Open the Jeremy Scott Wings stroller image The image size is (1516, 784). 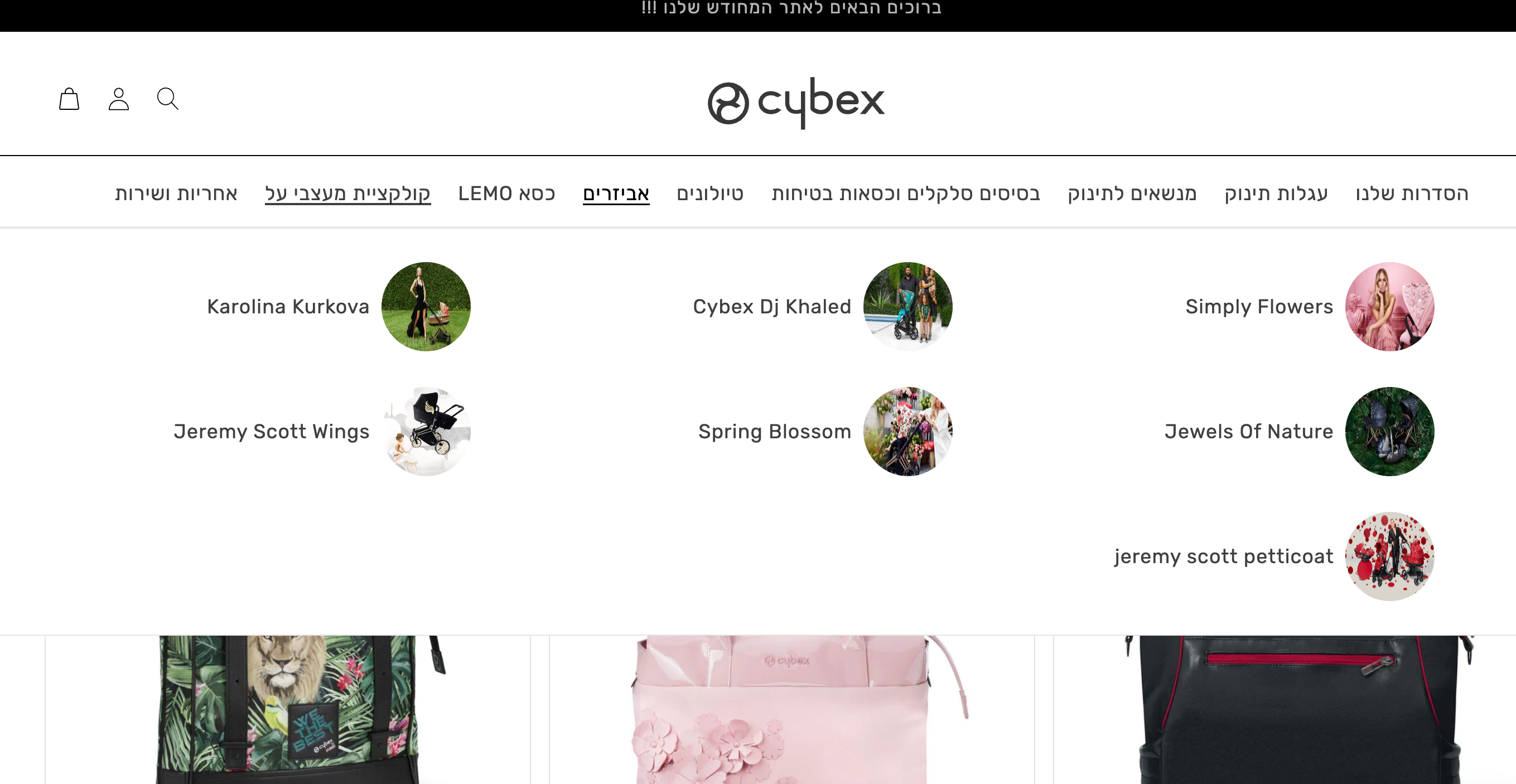[426, 431]
